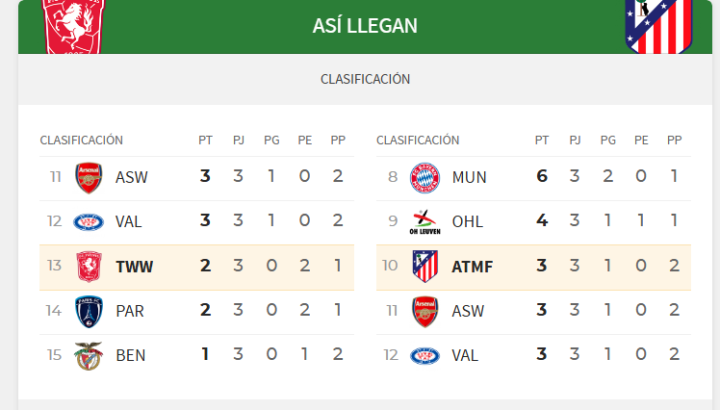Image resolution: width=720 pixels, height=410 pixels.
Task: Click the PT column header in left table
Action: (x=205, y=140)
